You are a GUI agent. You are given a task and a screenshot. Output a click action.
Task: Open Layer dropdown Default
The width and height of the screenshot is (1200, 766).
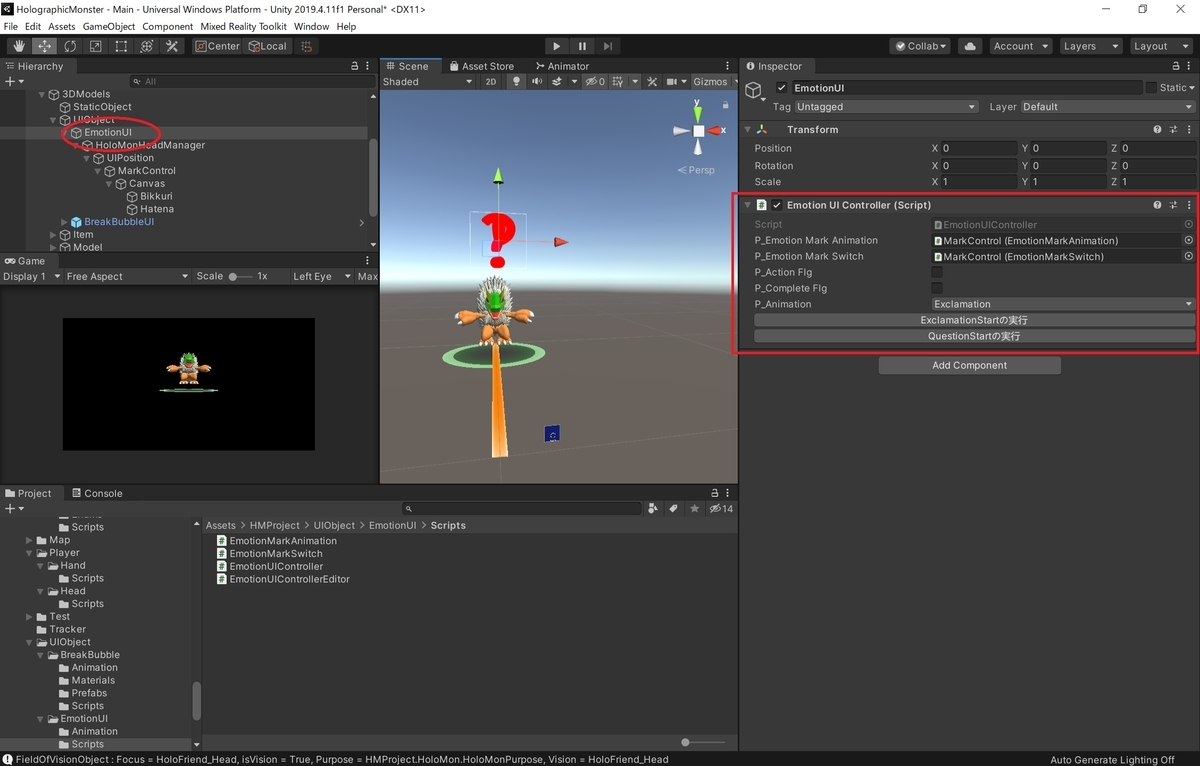point(1107,107)
